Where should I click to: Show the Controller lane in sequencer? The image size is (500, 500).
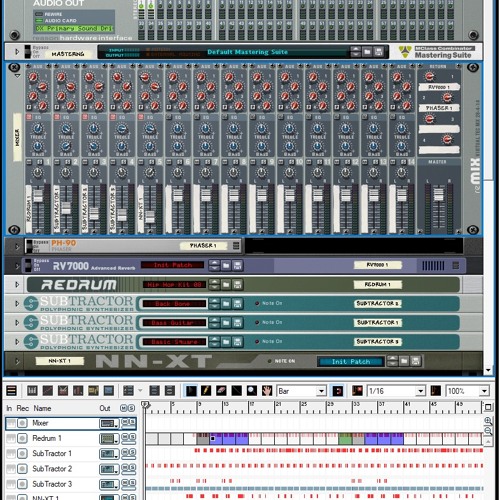[x=109, y=390]
